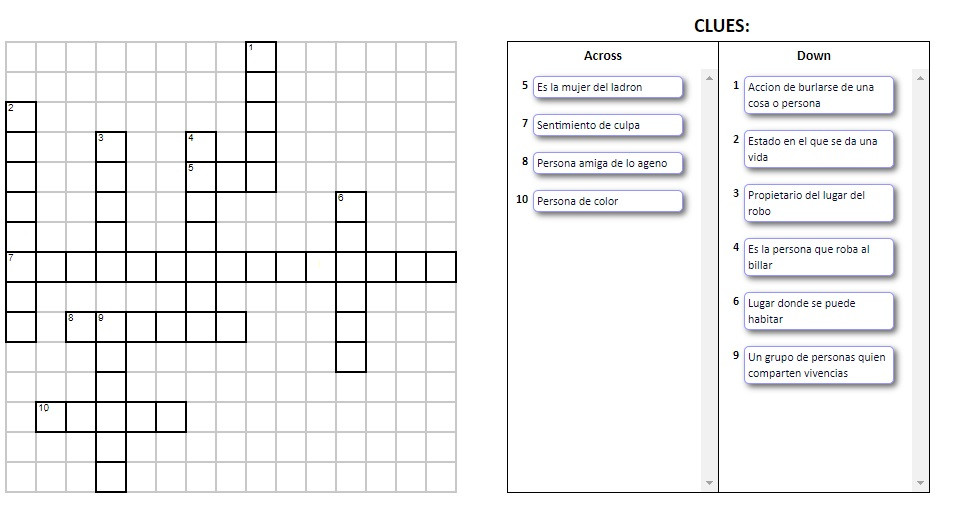Select clue 'Estado en el que se da una vida'
Image resolution: width=963 pixels, height=521 pixels.
pos(819,149)
